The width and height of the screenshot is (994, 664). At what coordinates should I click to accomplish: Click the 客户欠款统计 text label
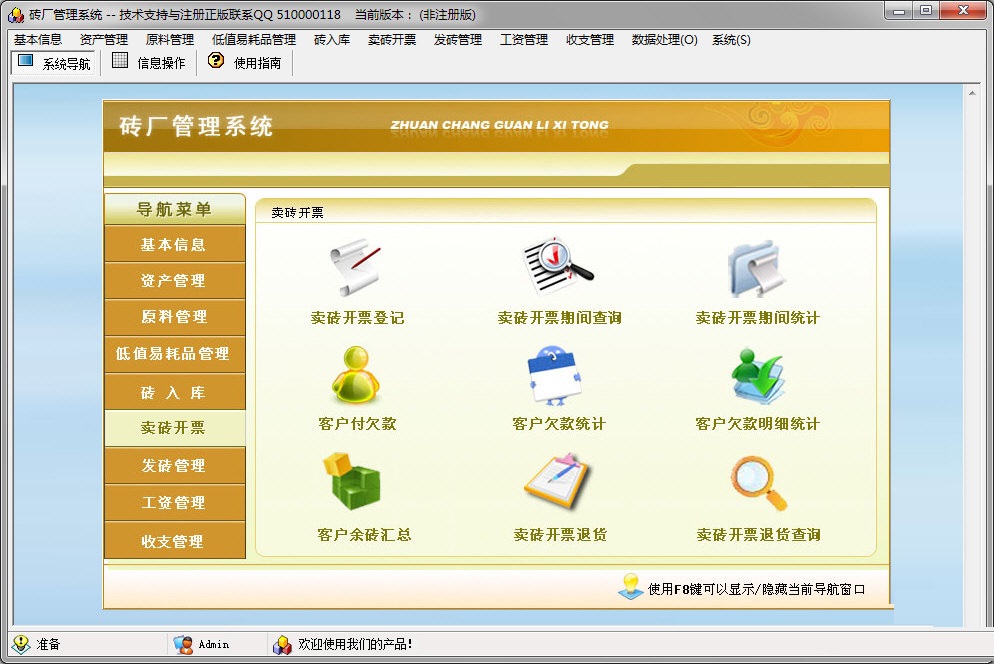559,424
